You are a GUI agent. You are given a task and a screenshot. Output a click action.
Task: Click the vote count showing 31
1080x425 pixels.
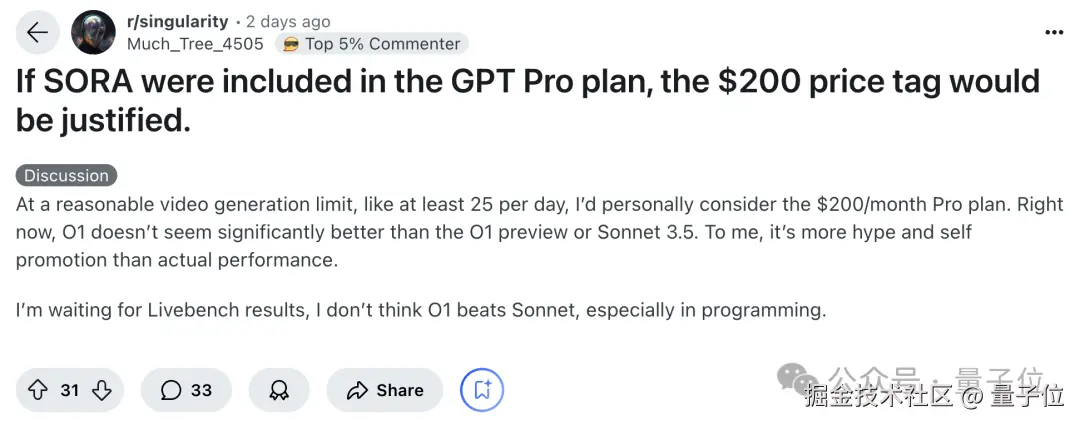pos(69,390)
